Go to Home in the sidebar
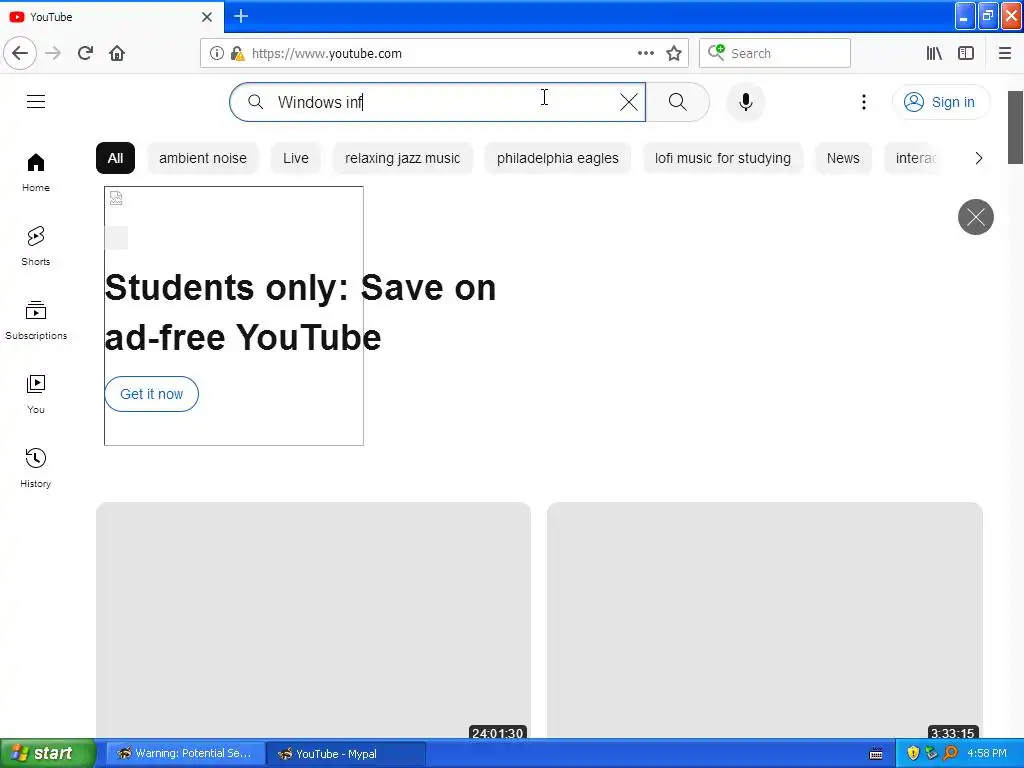 tap(36, 172)
